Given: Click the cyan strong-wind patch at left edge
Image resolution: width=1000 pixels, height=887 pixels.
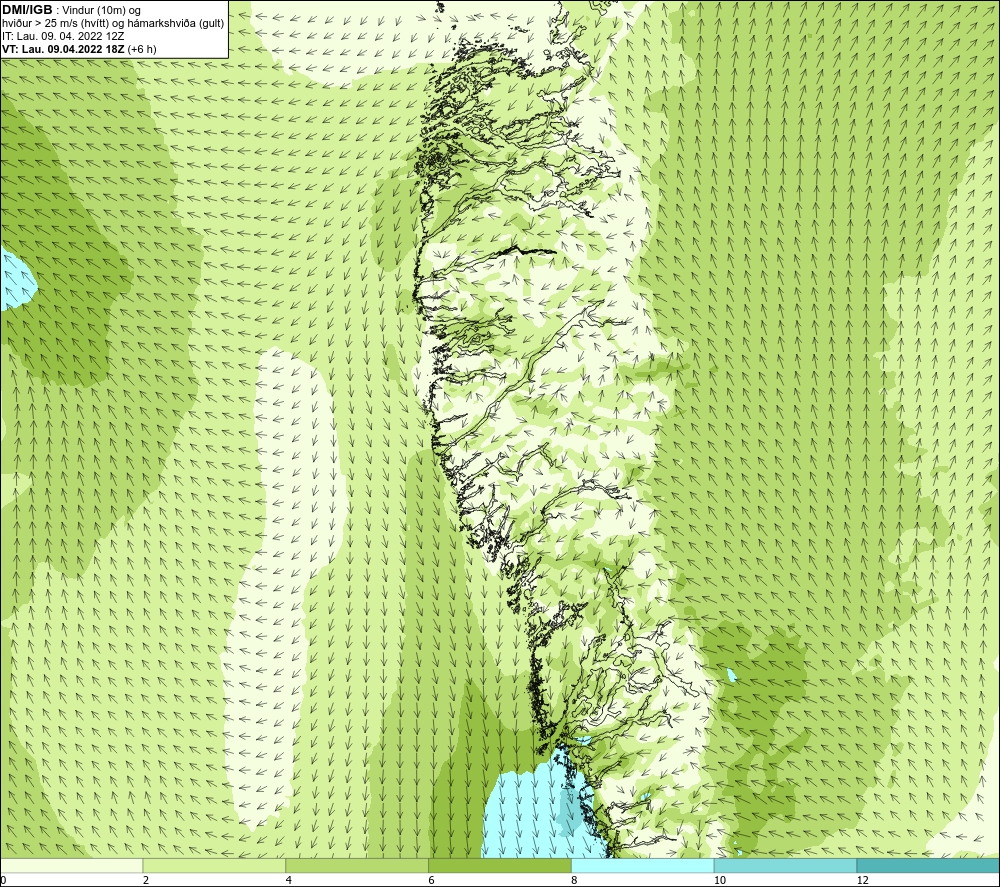Looking at the screenshot, I should pos(15,279).
